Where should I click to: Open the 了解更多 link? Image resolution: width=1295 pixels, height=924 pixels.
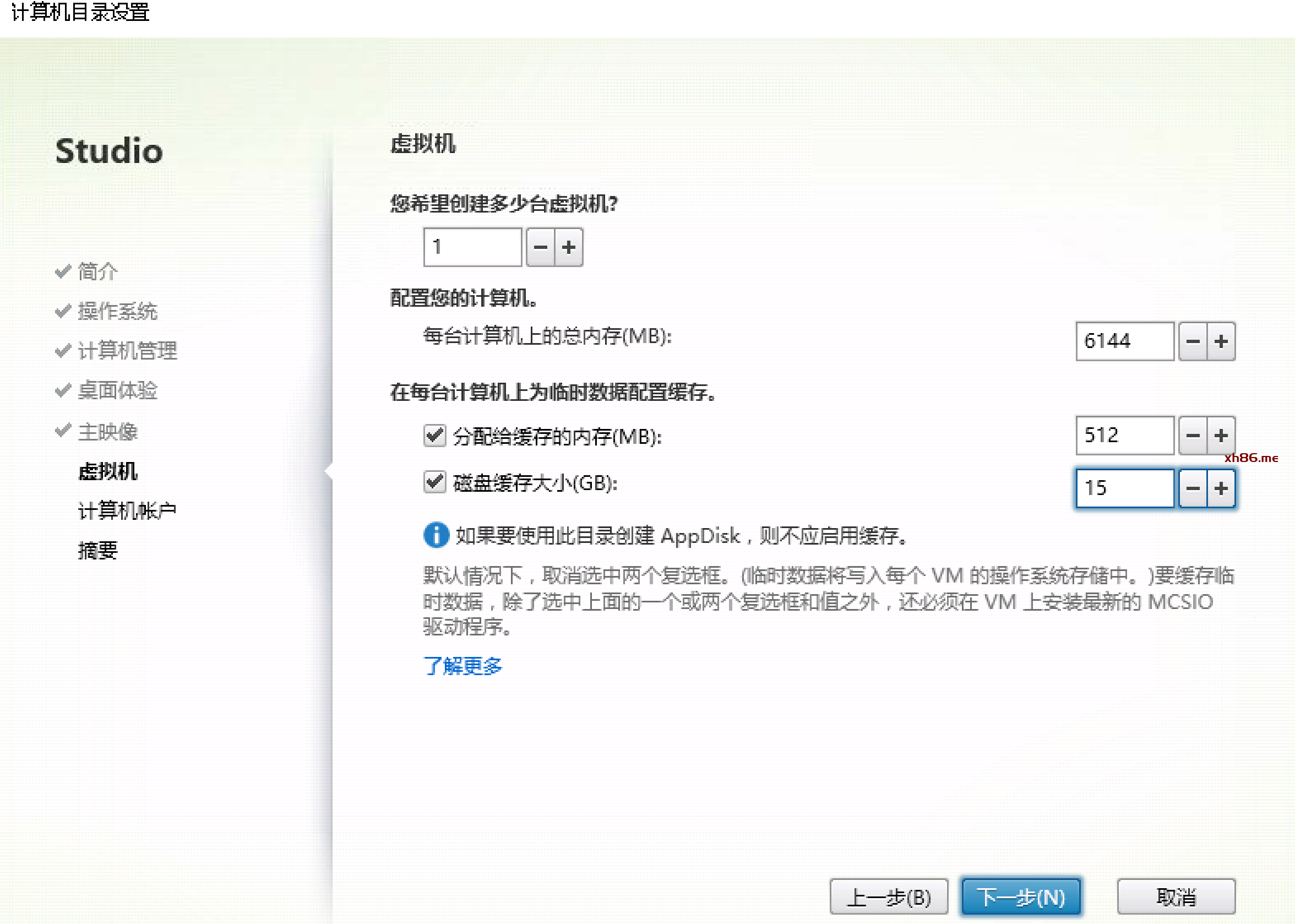[x=463, y=666]
